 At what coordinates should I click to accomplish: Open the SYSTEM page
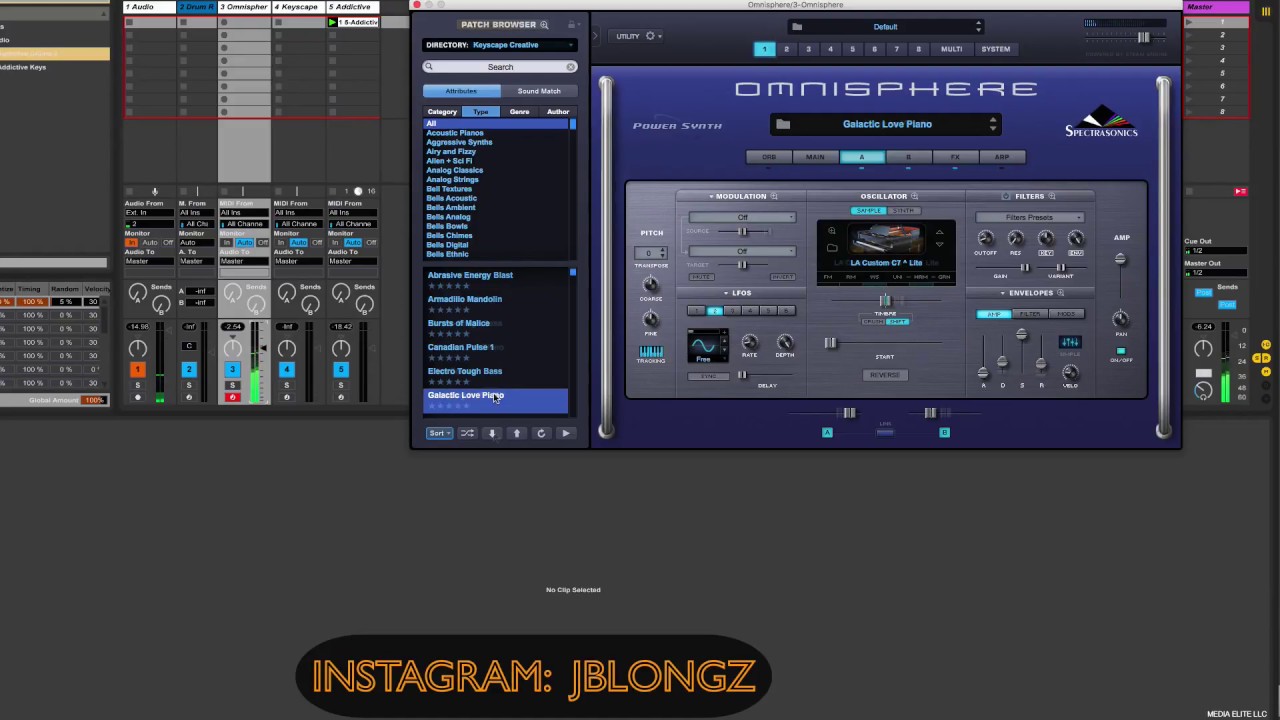click(995, 49)
